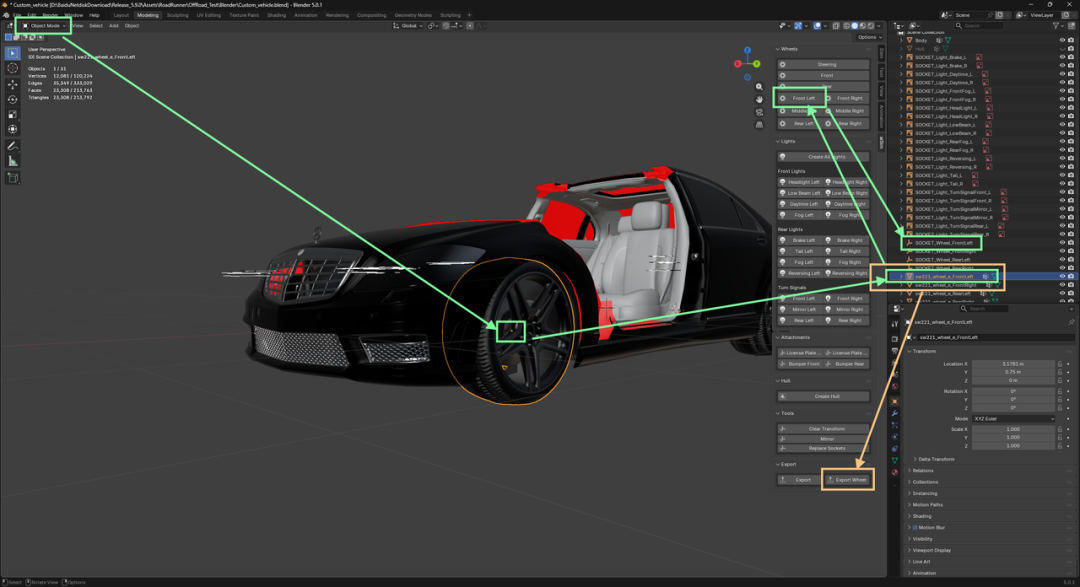Image resolution: width=1080 pixels, height=587 pixels.
Task: Open Object Constraints properties tab icon
Action: pos(894,449)
